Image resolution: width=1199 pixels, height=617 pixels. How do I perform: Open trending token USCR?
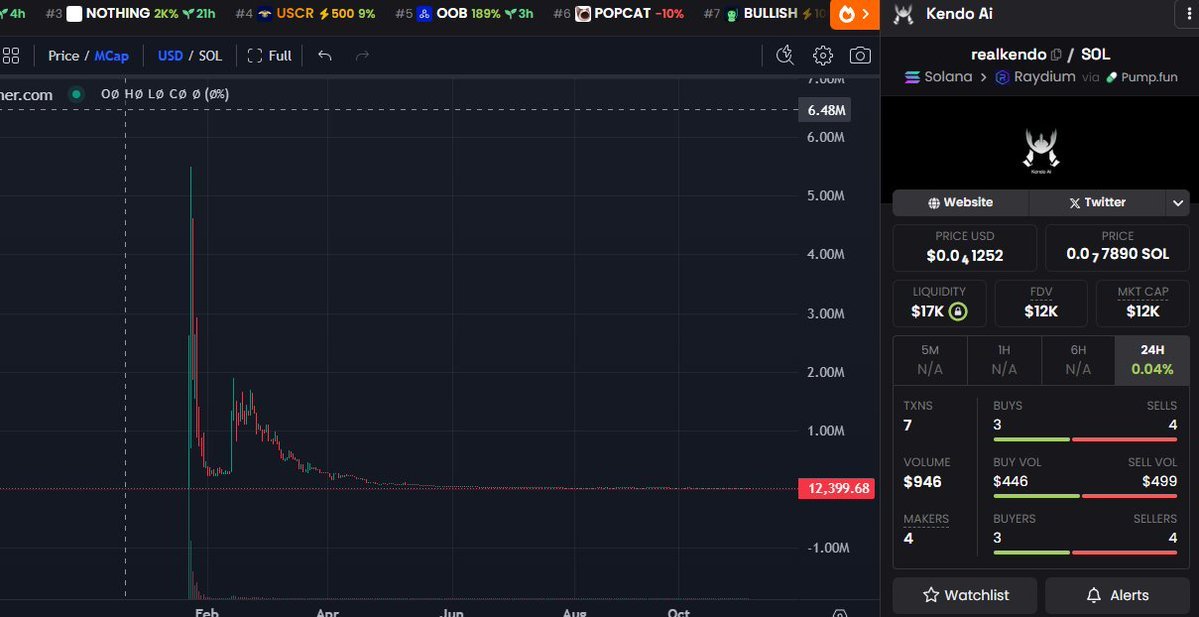click(x=305, y=14)
